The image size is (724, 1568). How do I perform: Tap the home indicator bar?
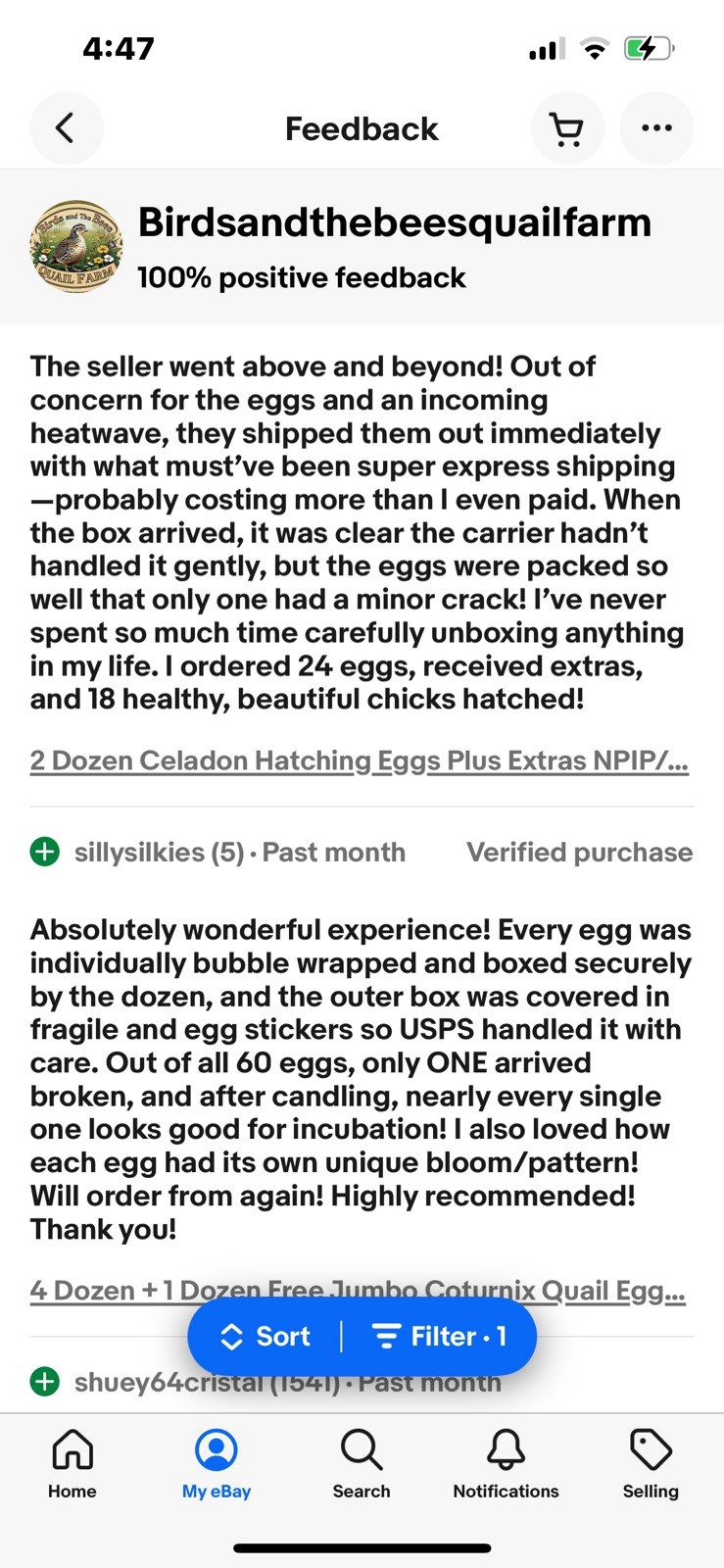(x=362, y=1548)
